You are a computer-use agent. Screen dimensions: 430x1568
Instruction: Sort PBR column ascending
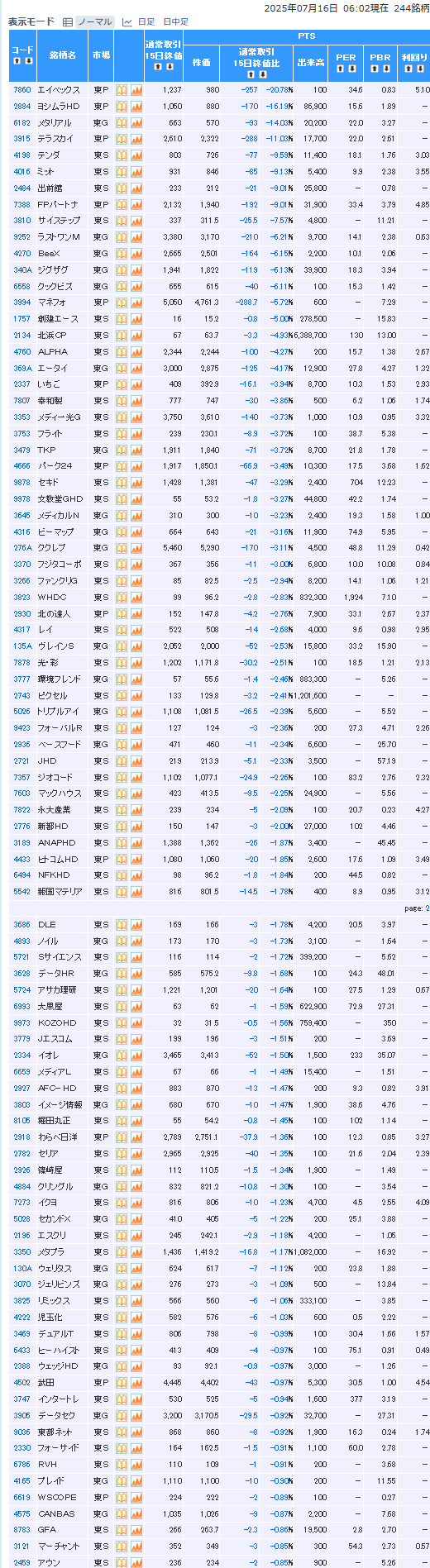click(x=375, y=69)
